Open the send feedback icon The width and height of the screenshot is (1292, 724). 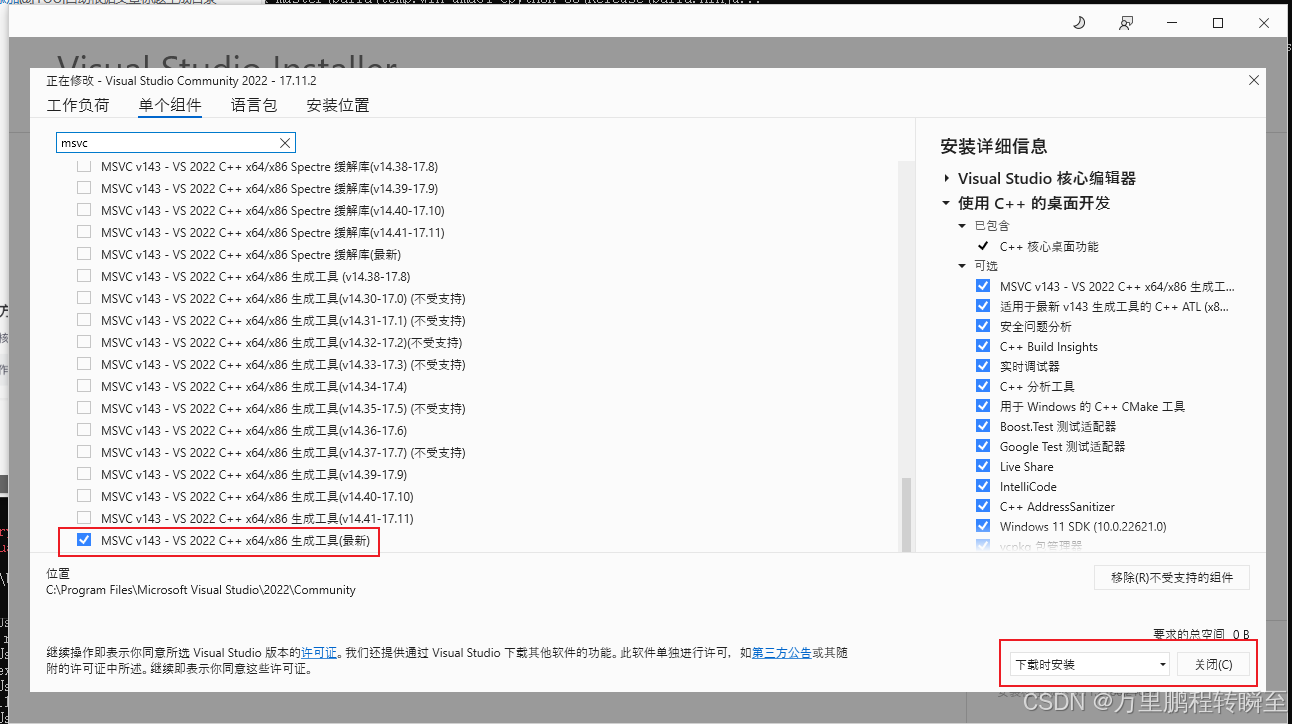1125,22
